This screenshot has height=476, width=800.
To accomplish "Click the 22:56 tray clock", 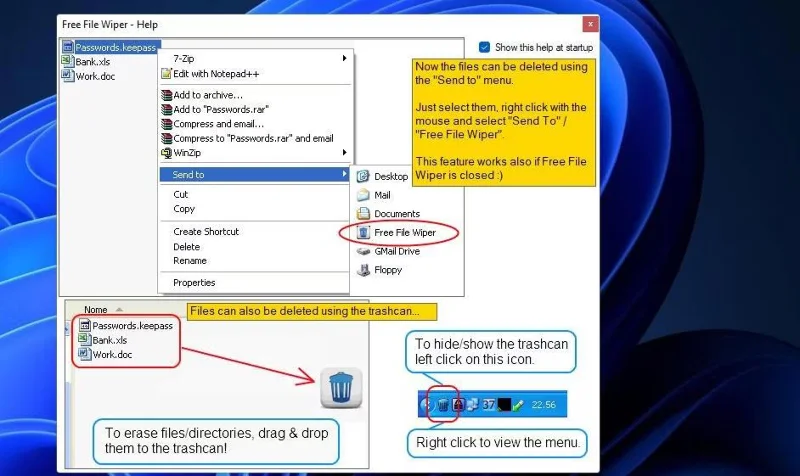I will (x=543, y=405).
